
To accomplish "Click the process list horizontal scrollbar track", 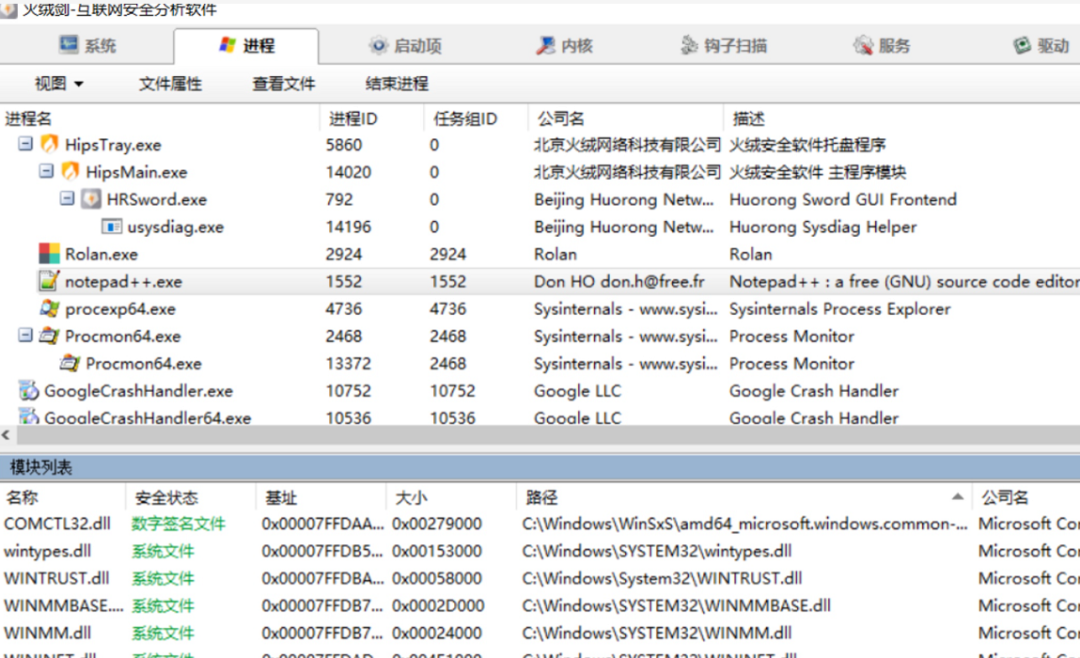I will (548, 435).
